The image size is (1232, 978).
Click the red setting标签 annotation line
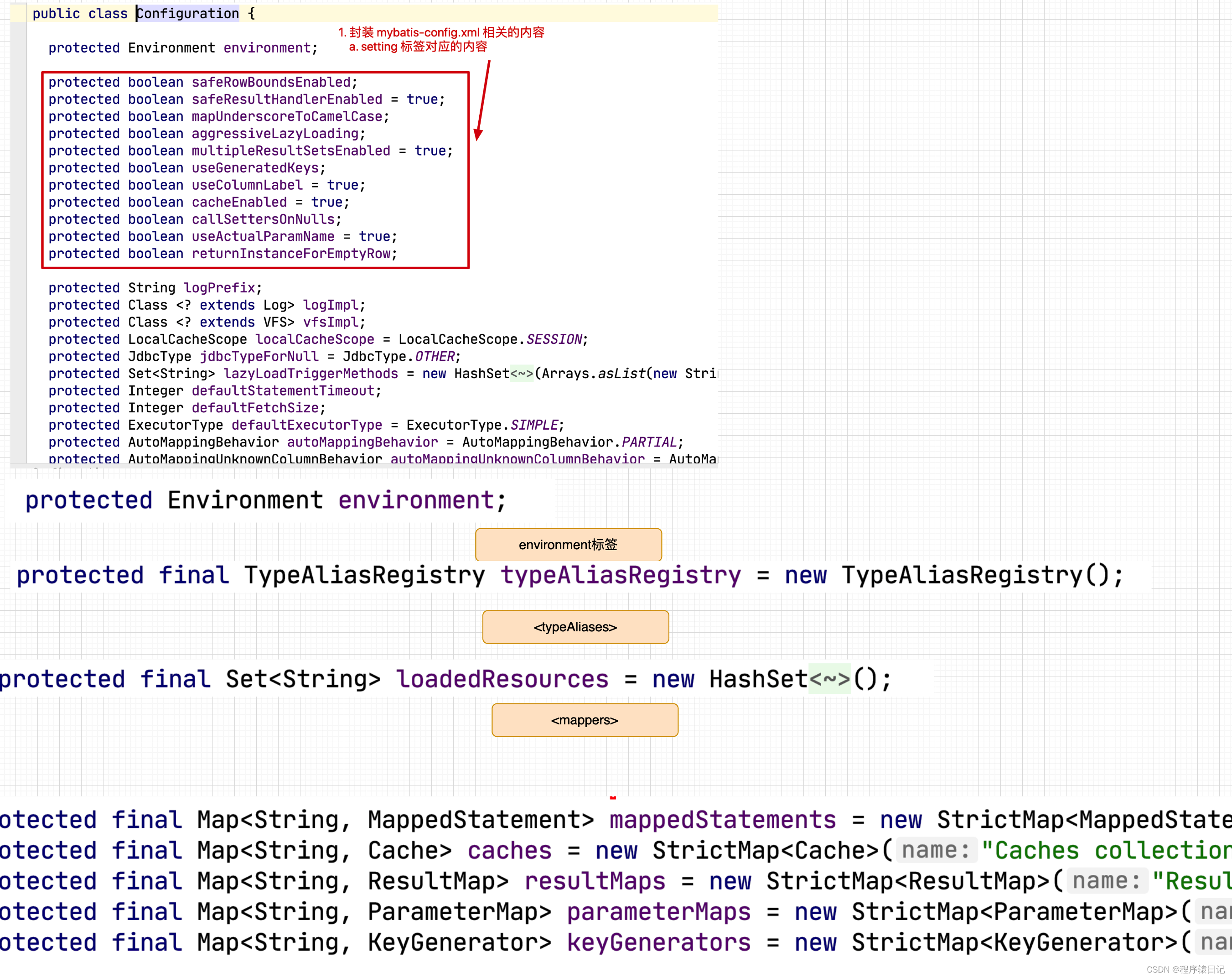[x=418, y=46]
